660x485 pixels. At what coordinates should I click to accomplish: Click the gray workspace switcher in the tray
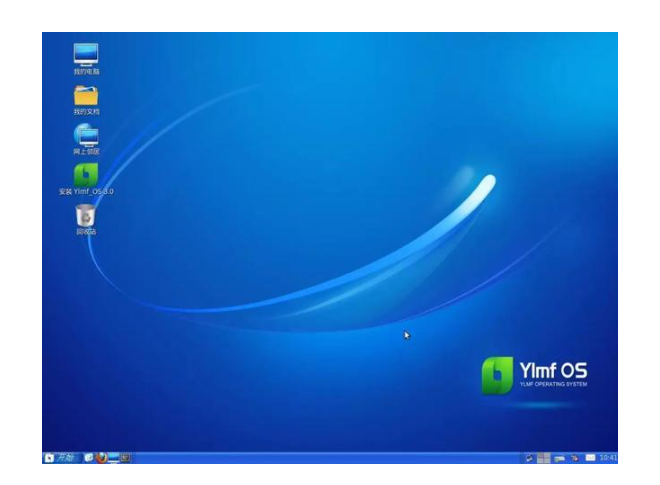tap(545, 457)
